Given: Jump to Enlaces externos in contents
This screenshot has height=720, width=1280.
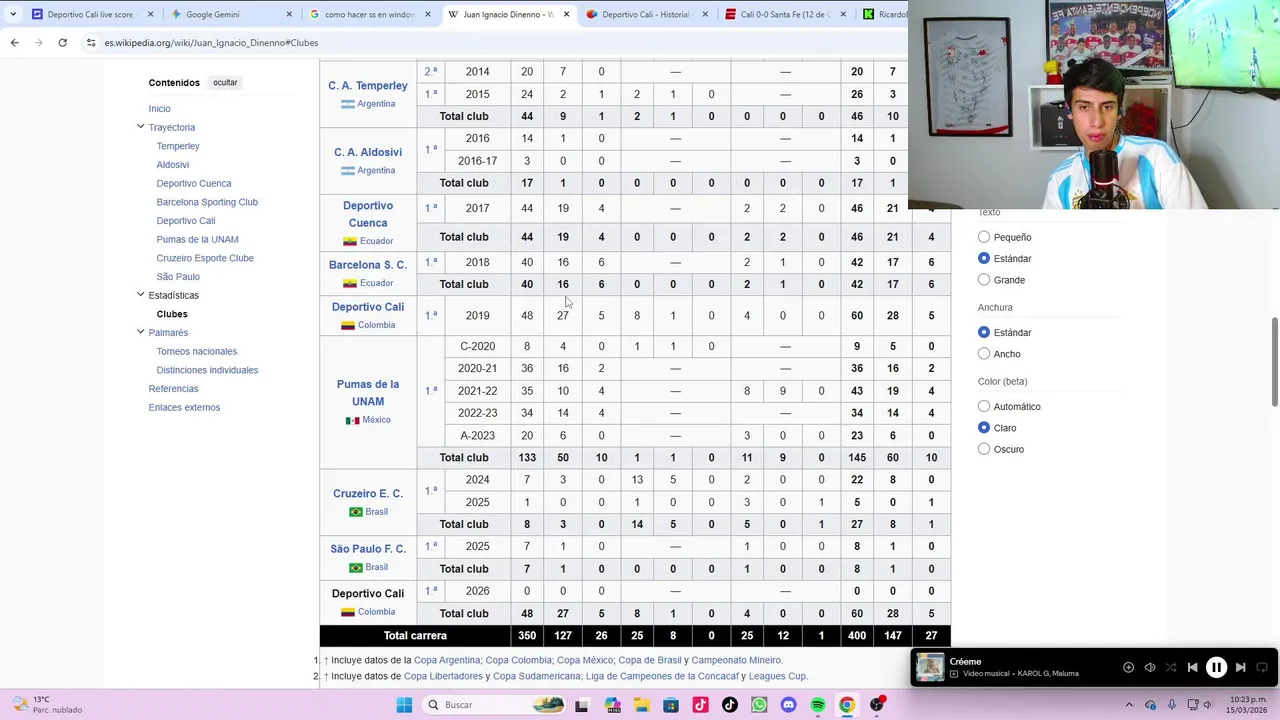Looking at the screenshot, I should 184,407.
